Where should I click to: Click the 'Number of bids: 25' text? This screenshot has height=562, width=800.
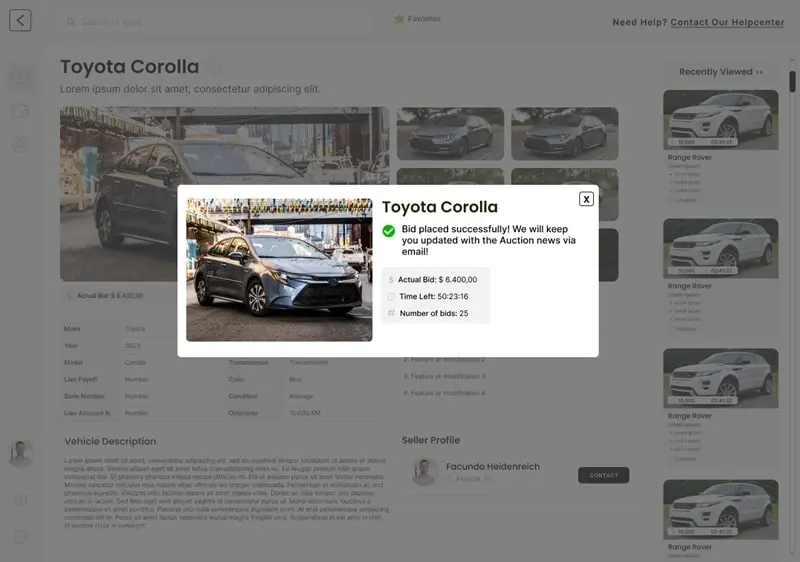pyautogui.click(x=434, y=313)
